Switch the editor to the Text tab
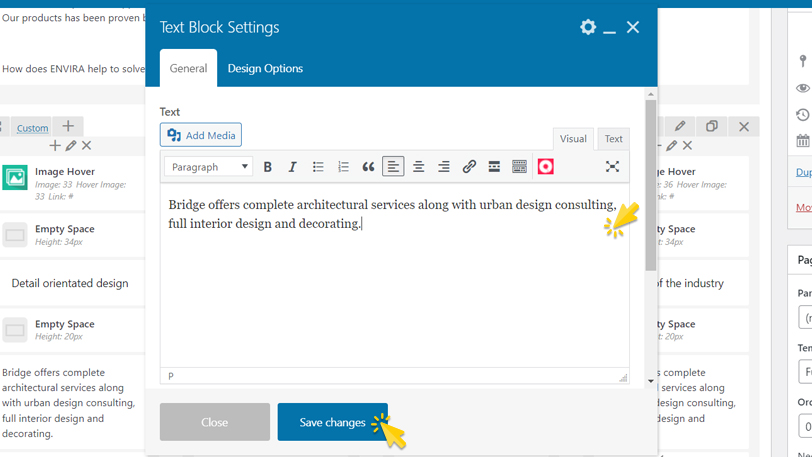Image resolution: width=812 pixels, height=457 pixels. [x=613, y=139]
